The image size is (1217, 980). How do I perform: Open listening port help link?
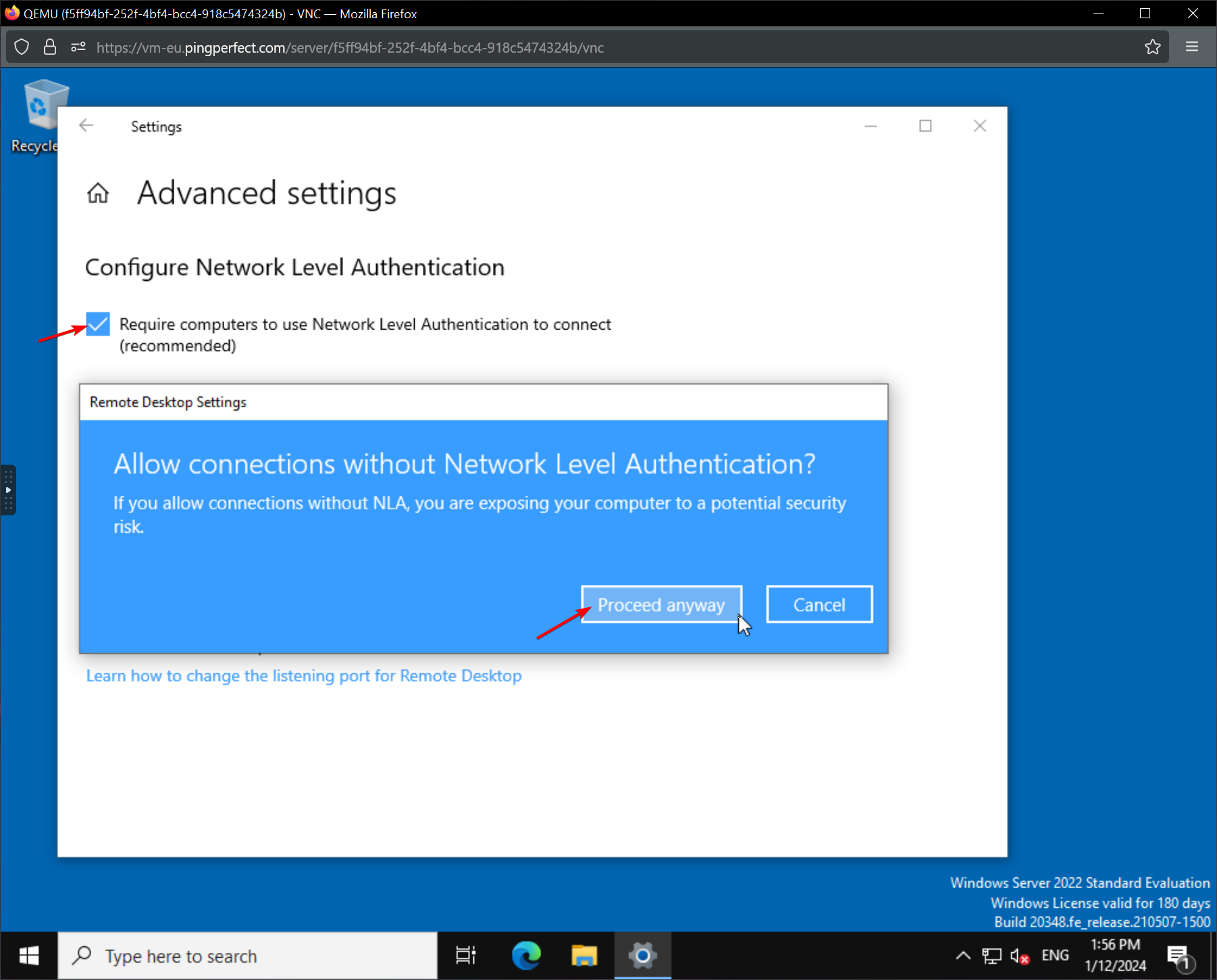coord(304,676)
